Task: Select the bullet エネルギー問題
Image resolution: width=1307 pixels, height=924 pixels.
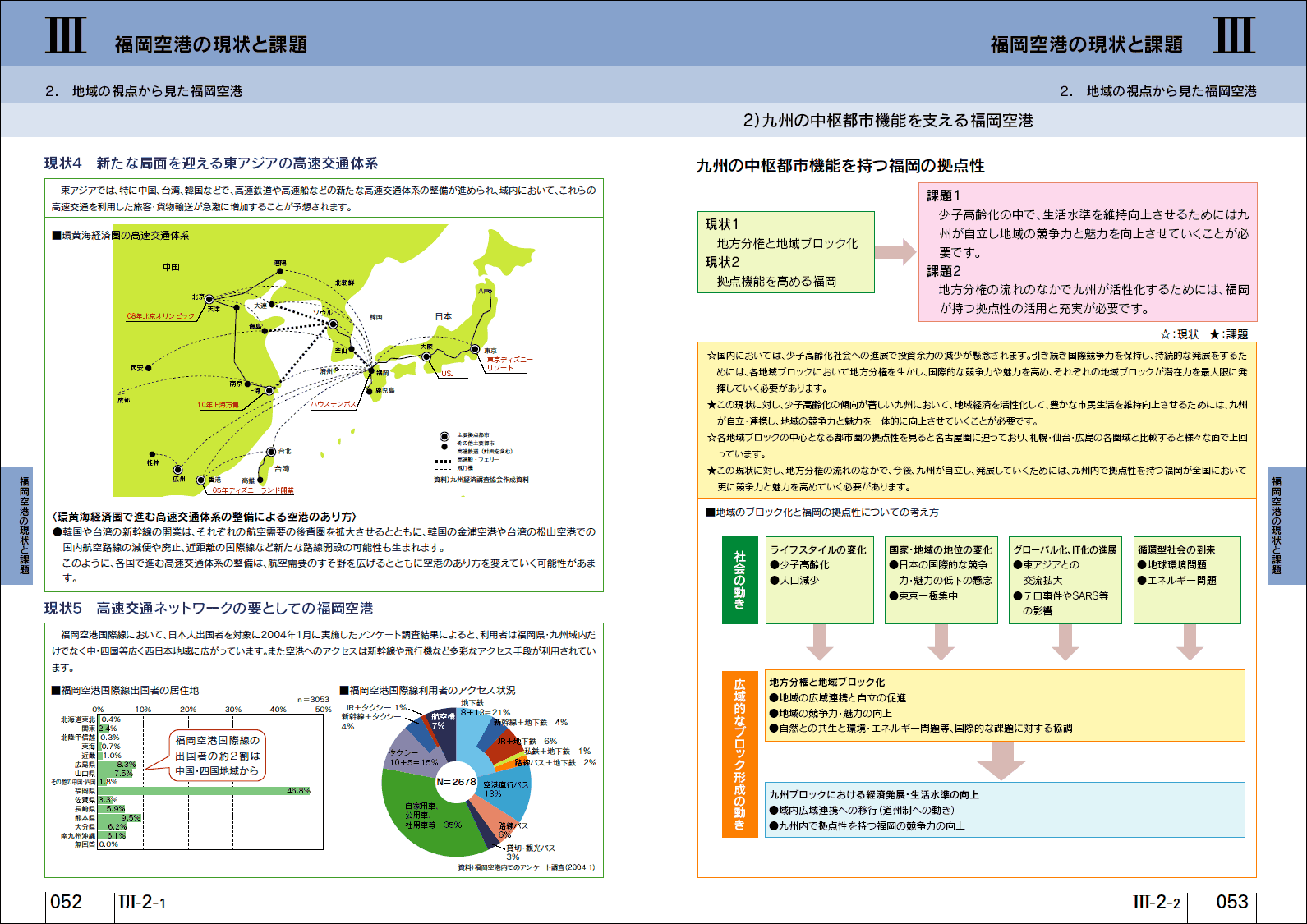Action: point(1177,581)
